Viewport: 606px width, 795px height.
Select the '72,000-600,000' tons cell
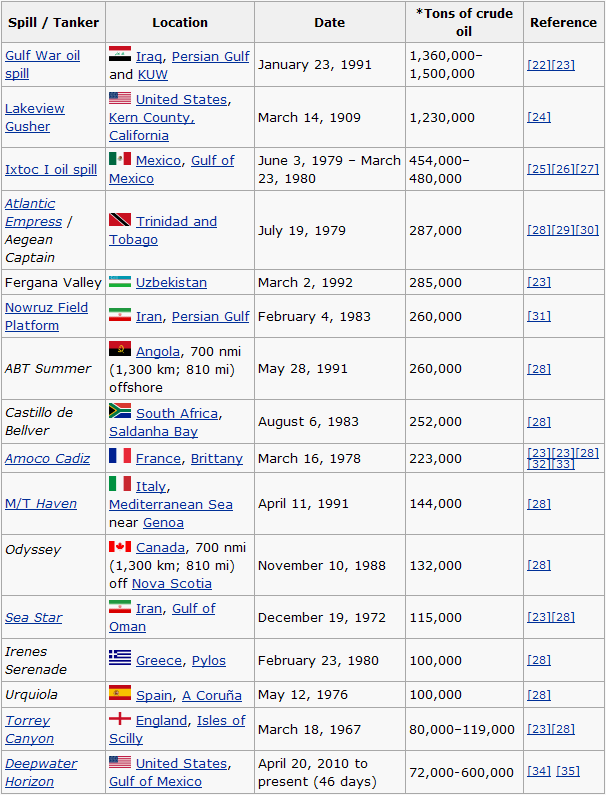[461, 773]
